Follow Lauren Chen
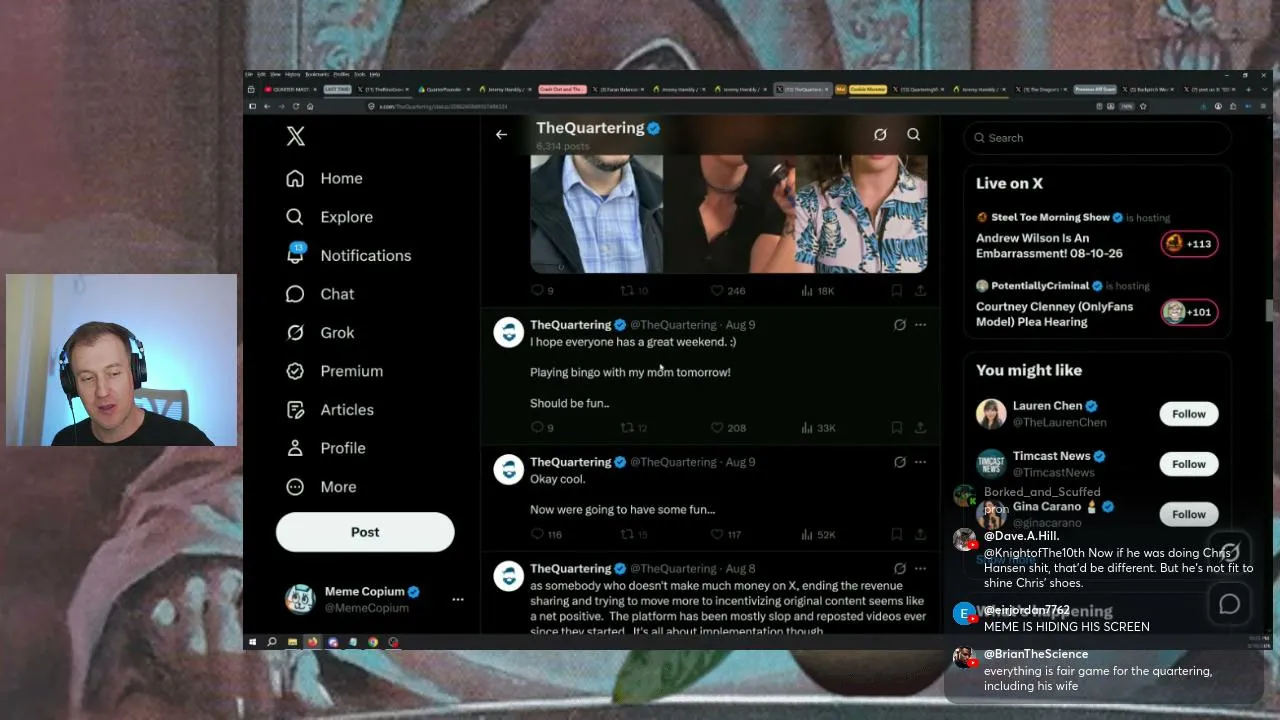The width and height of the screenshot is (1280, 720). click(1189, 414)
